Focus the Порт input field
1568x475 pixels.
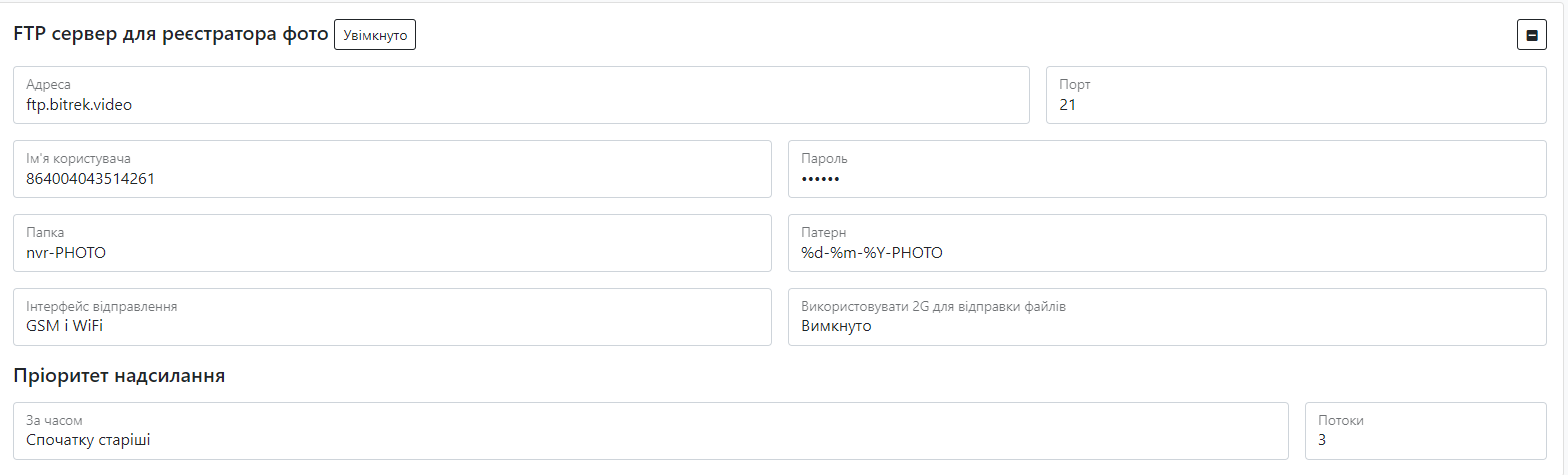1296,95
